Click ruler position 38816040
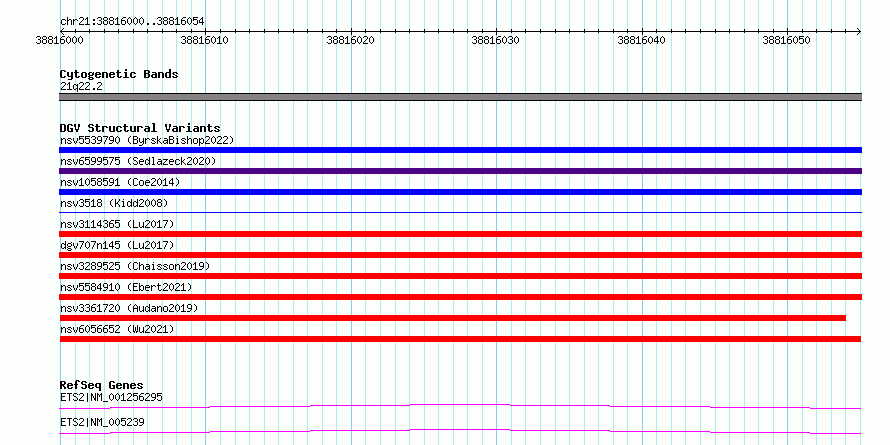 (641, 40)
